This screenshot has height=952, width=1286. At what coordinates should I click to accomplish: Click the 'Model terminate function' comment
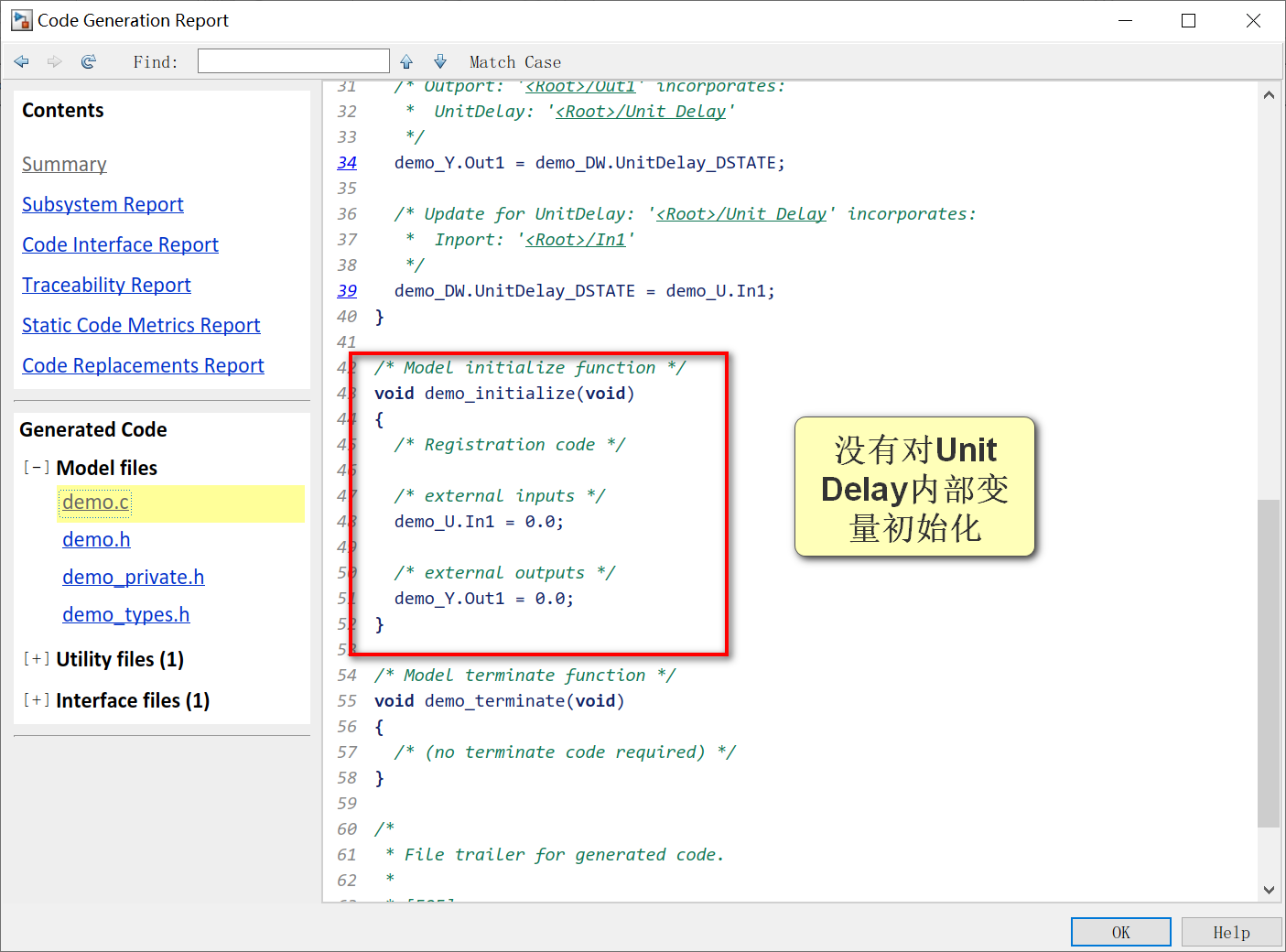coord(525,676)
